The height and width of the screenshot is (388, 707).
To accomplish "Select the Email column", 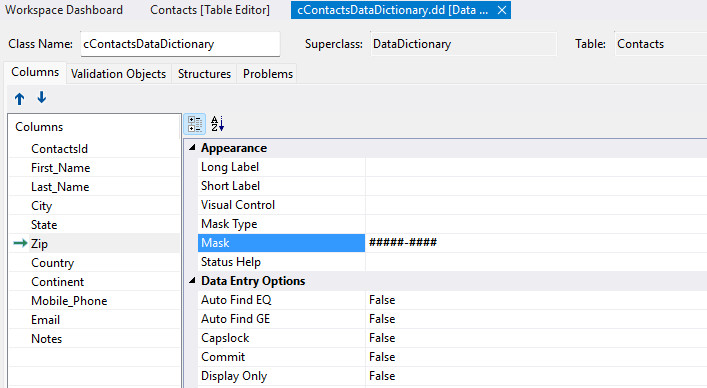I will click(94, 320).
